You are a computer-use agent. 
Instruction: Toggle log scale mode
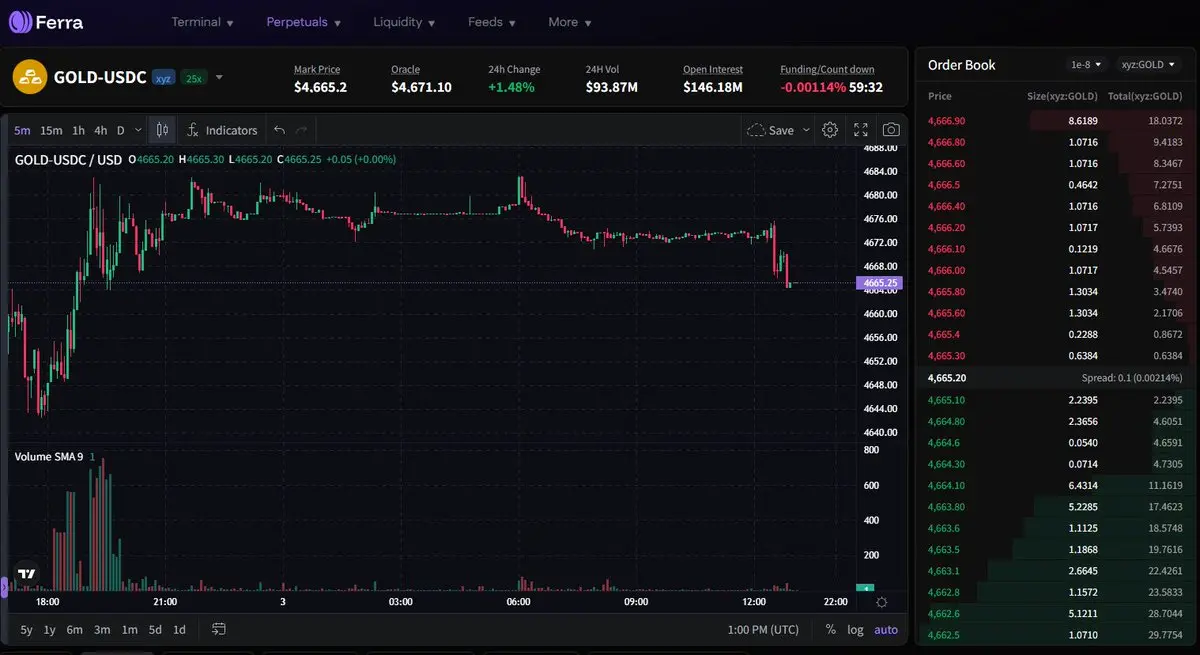[856, 630]
